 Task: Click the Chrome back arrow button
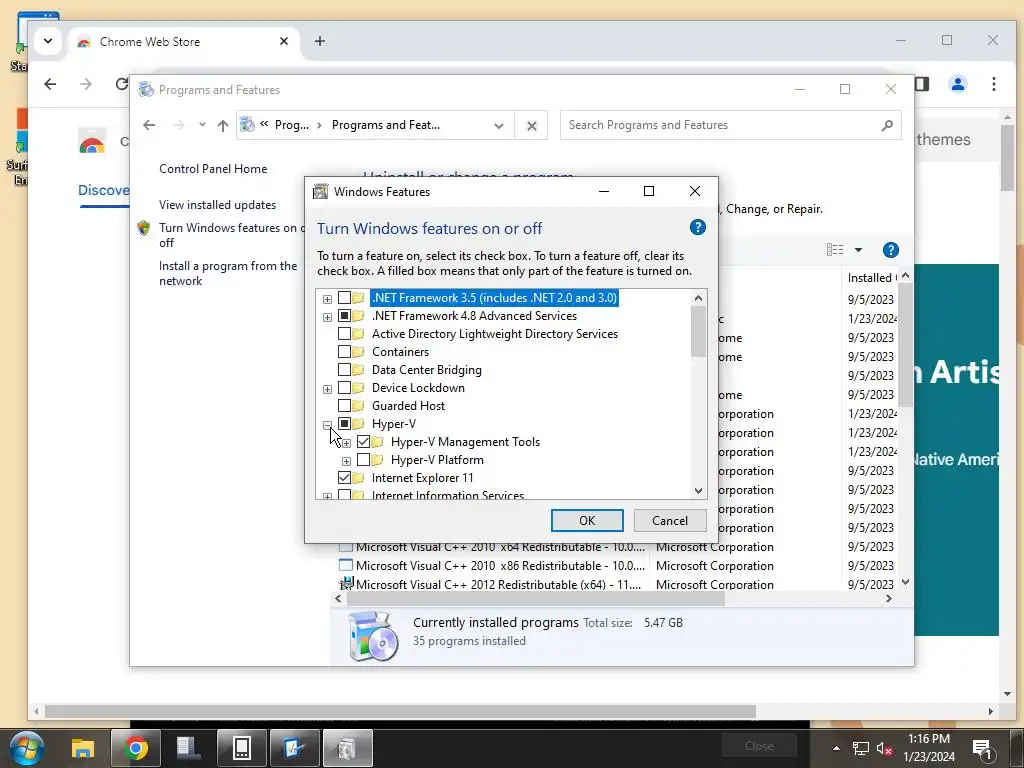[x=50, y=84]
